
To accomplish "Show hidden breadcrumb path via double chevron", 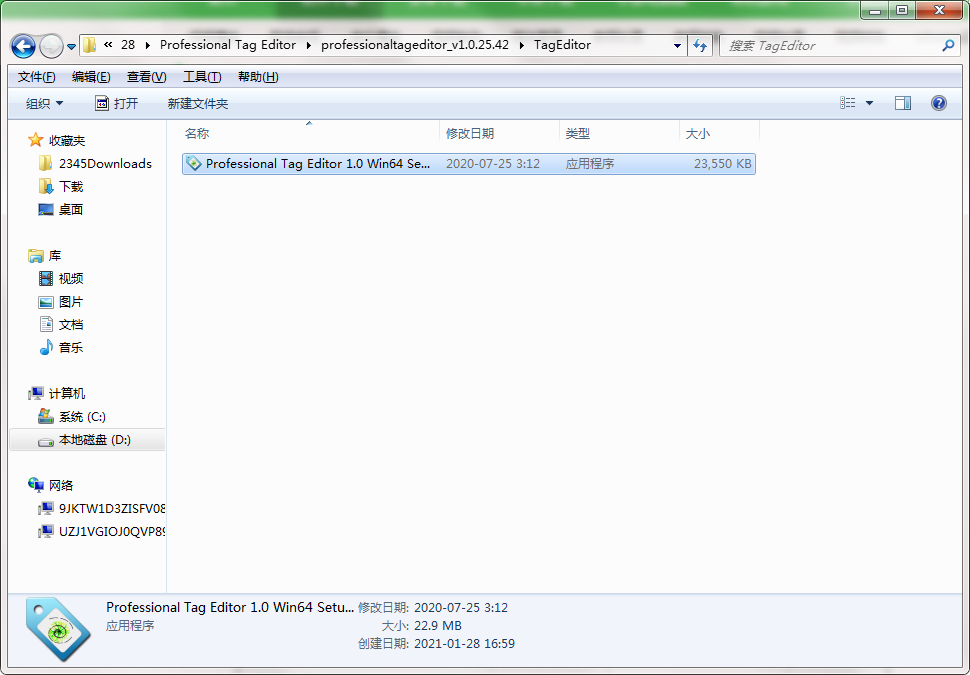I will 108,45.
